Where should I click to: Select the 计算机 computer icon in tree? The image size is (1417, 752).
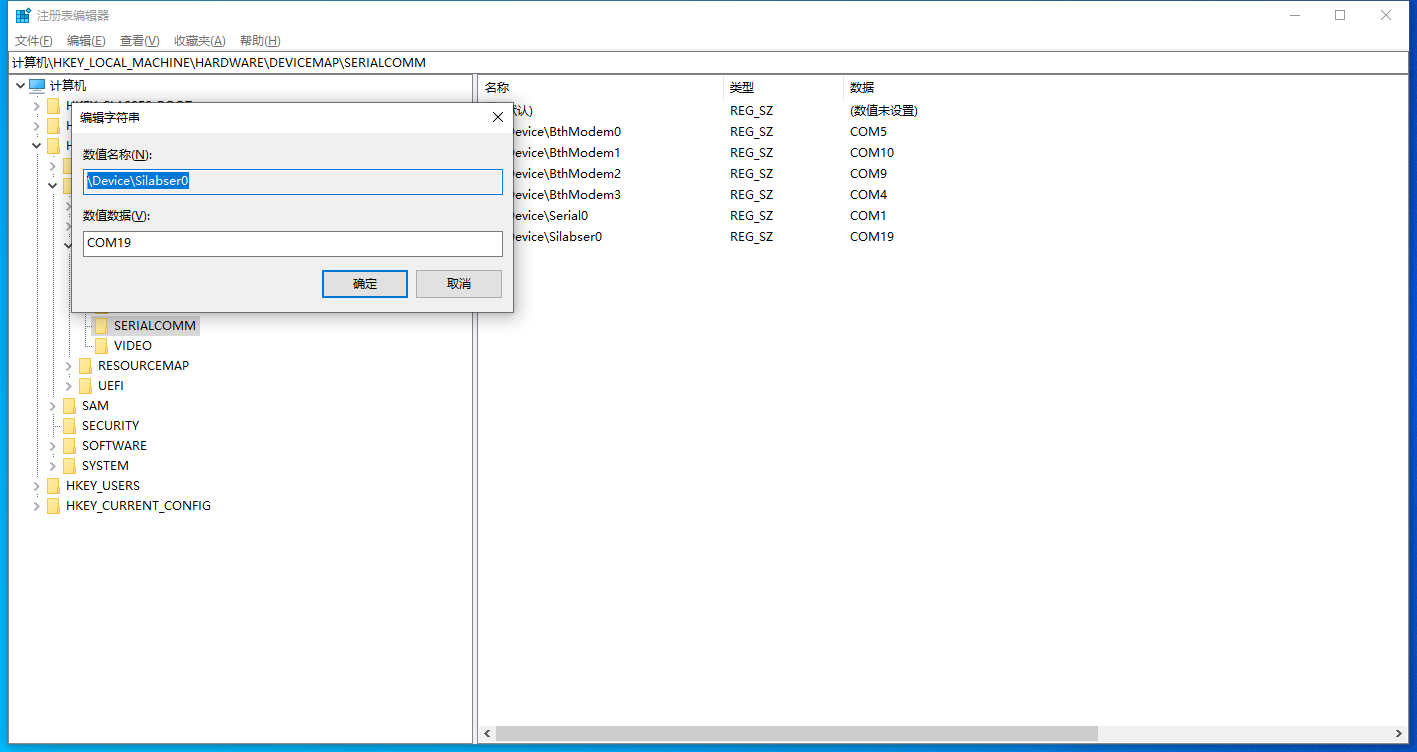click(x=37, y=85)
